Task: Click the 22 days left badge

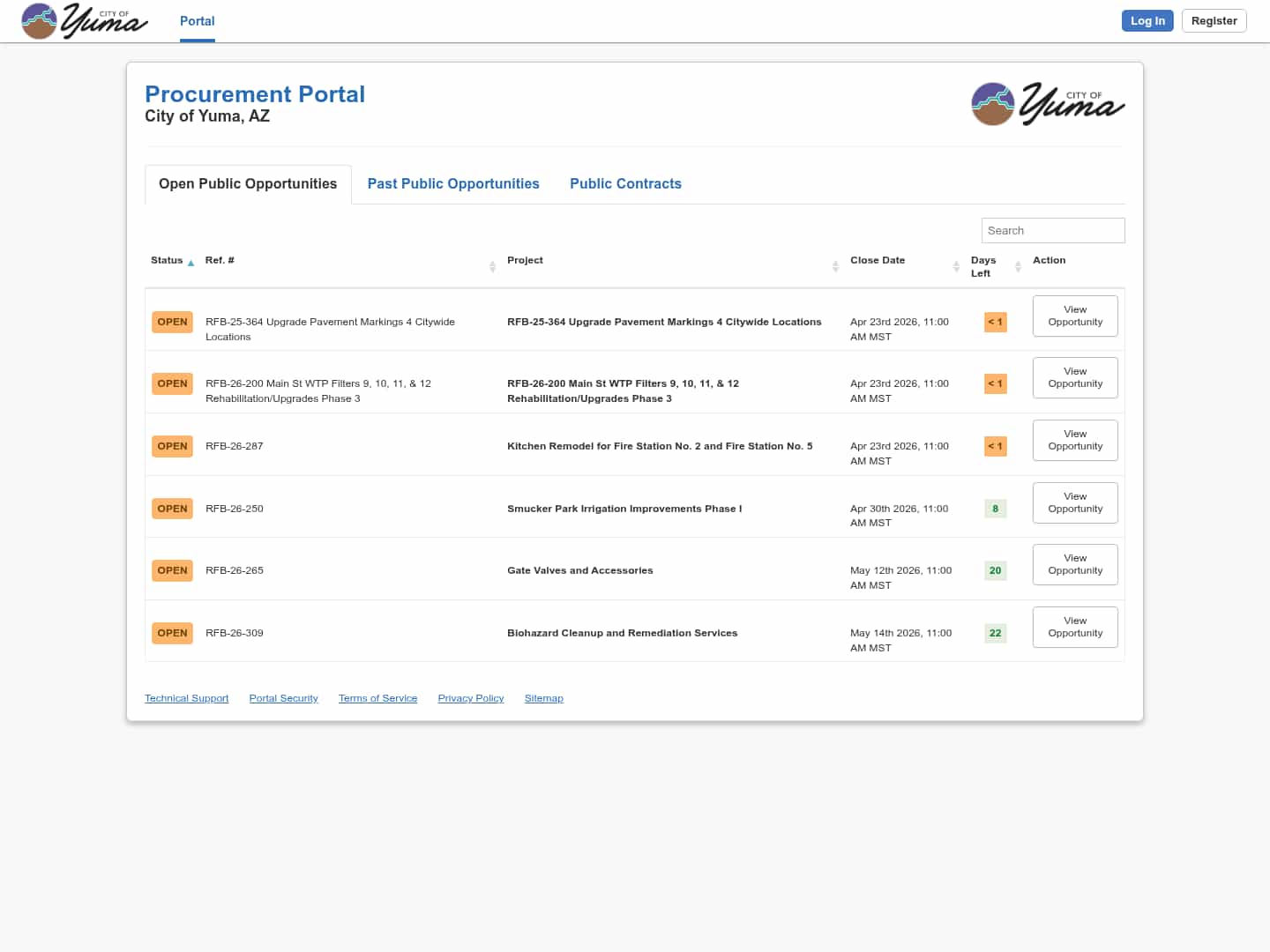Action: click(995, 633)
